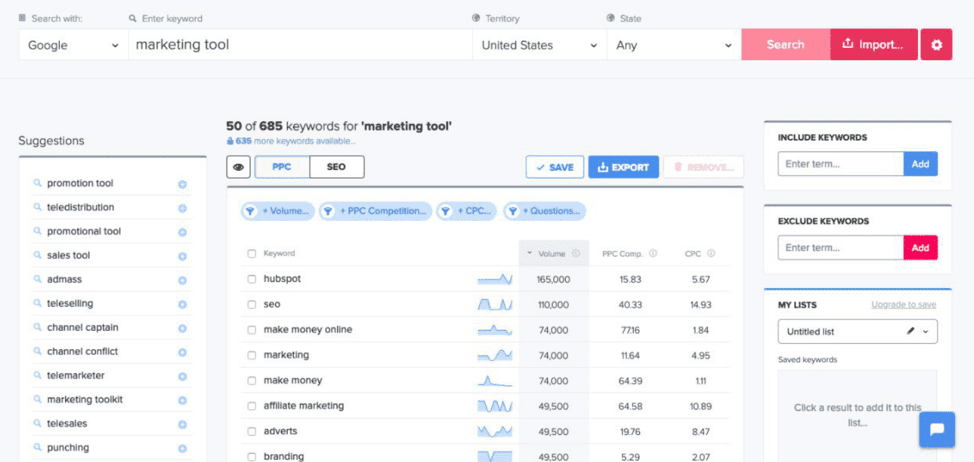Select the PPC tab
Viewport: 974px width, 462px height.
pos(282,167)
